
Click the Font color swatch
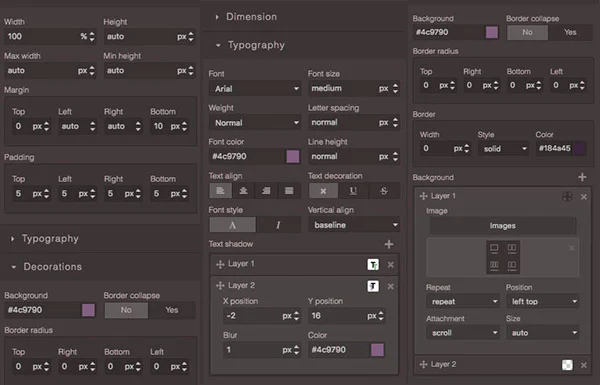click(x=293, y=157)
